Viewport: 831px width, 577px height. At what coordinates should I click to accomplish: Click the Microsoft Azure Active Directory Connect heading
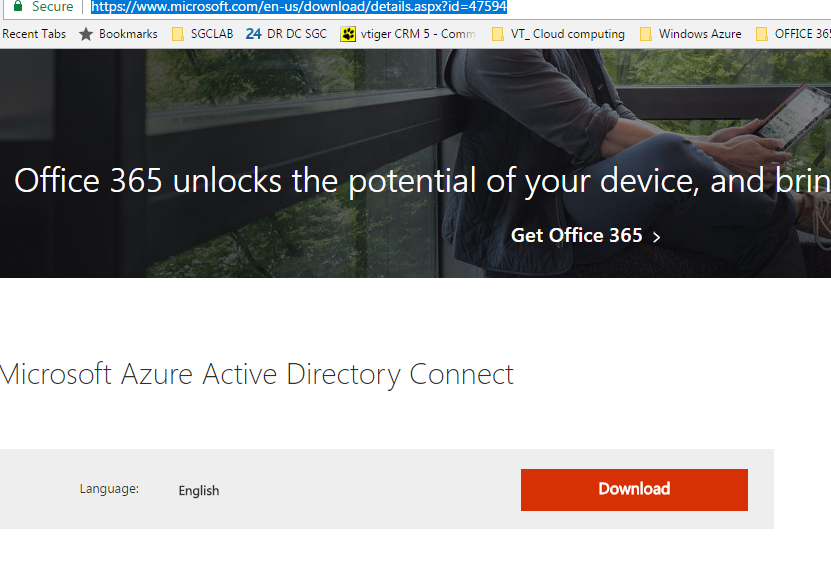coord(257,374)
